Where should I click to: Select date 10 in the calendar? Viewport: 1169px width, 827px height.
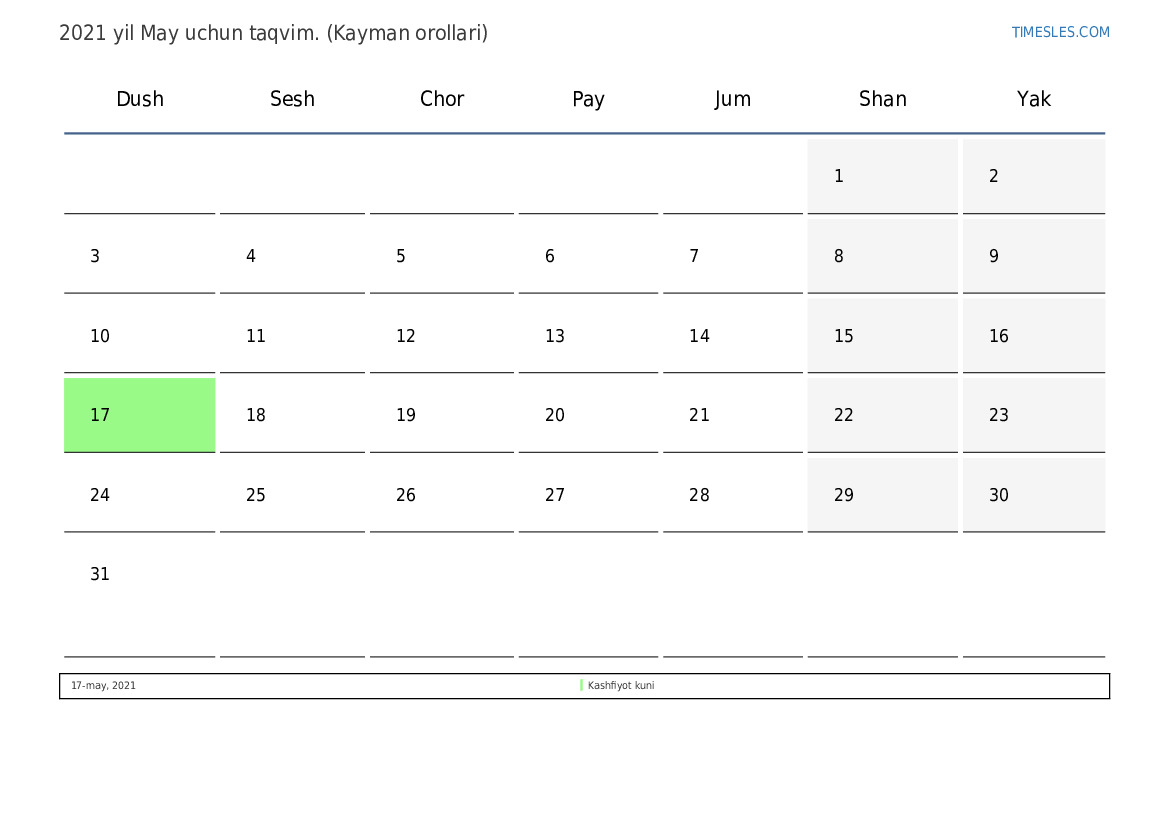139,336
